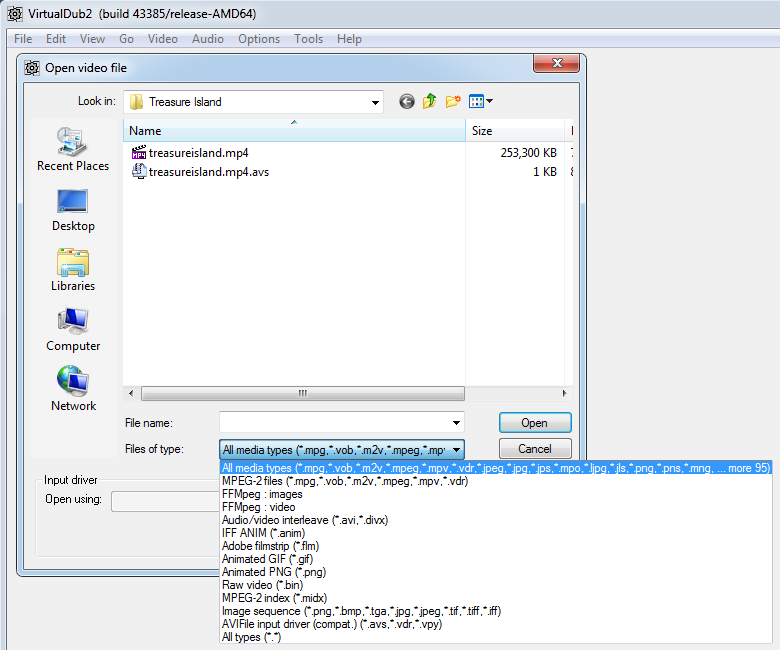Open the Edit menu
The image size is (780, 650).
click(56, 39)
